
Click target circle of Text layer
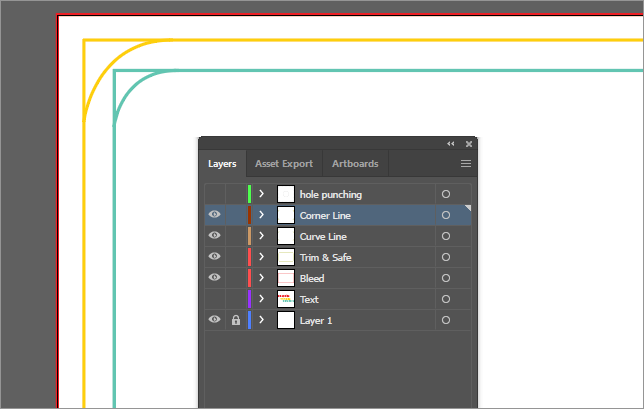[x=446, y=299]
